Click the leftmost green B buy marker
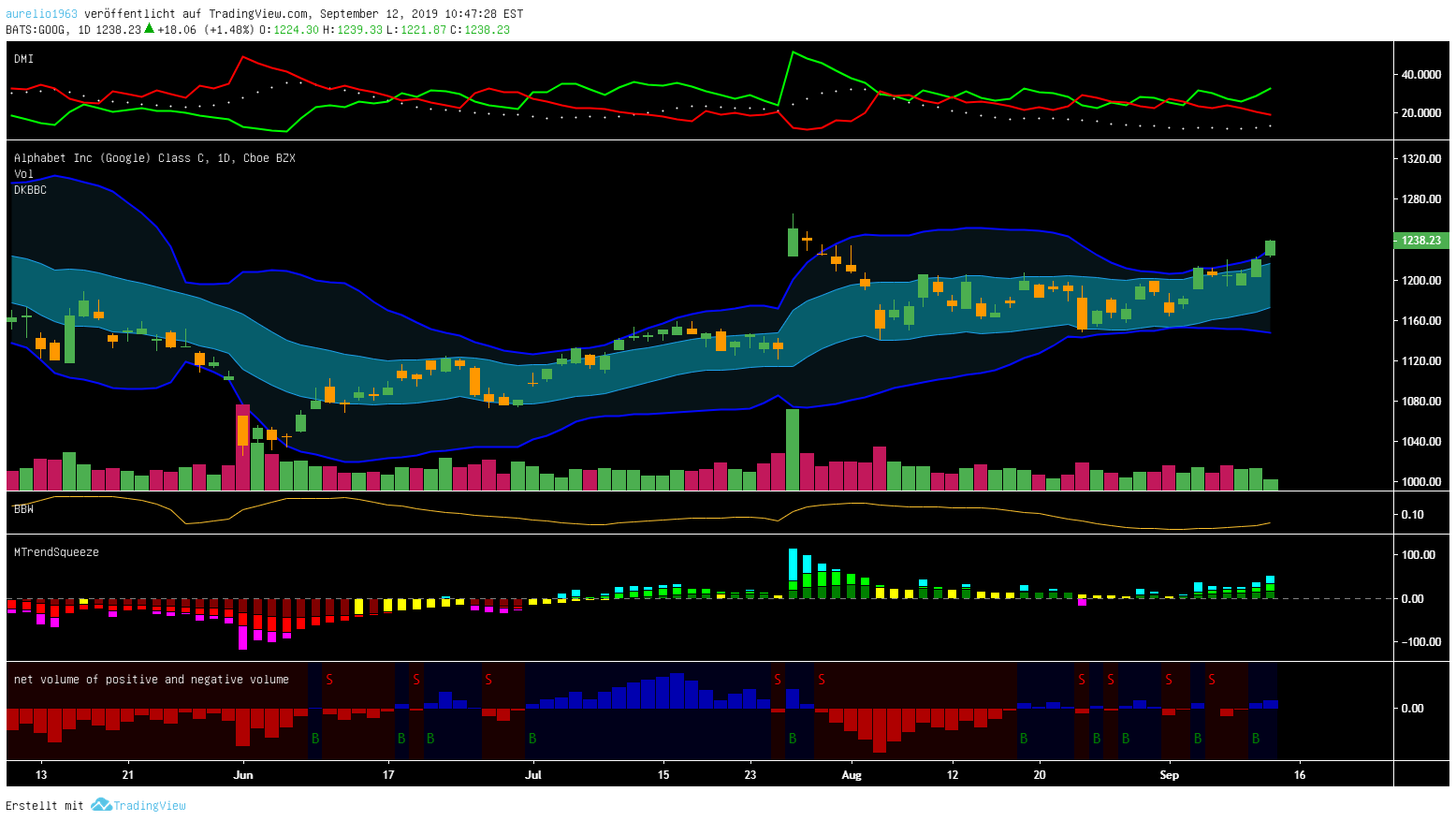Image resolution: width=1456 pixels, height=821 pixels. [315, 739]
